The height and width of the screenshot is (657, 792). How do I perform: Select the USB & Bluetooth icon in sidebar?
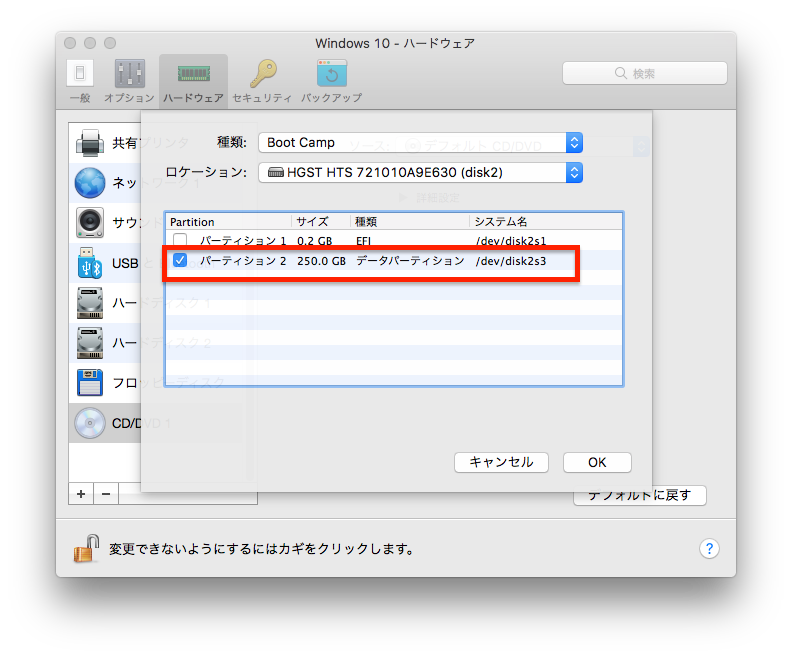pos(90,263)
